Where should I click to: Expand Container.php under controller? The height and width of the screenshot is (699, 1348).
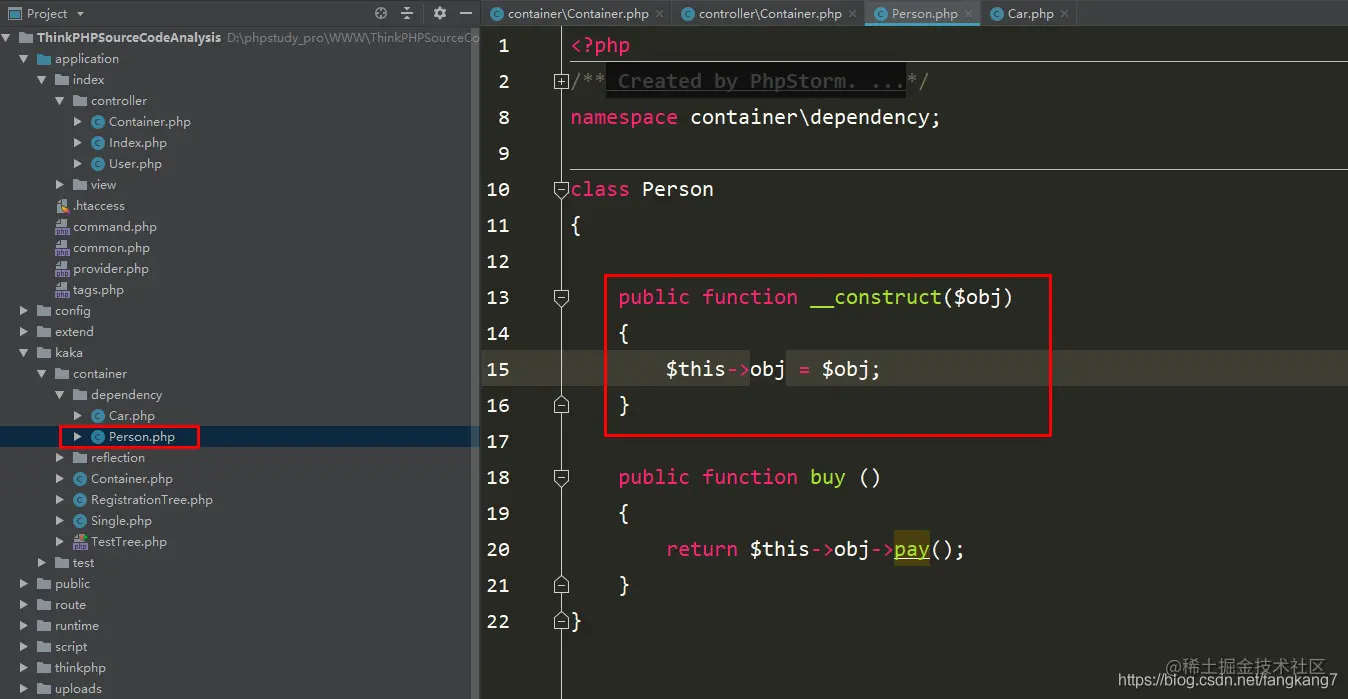click(x=78, y=122)
